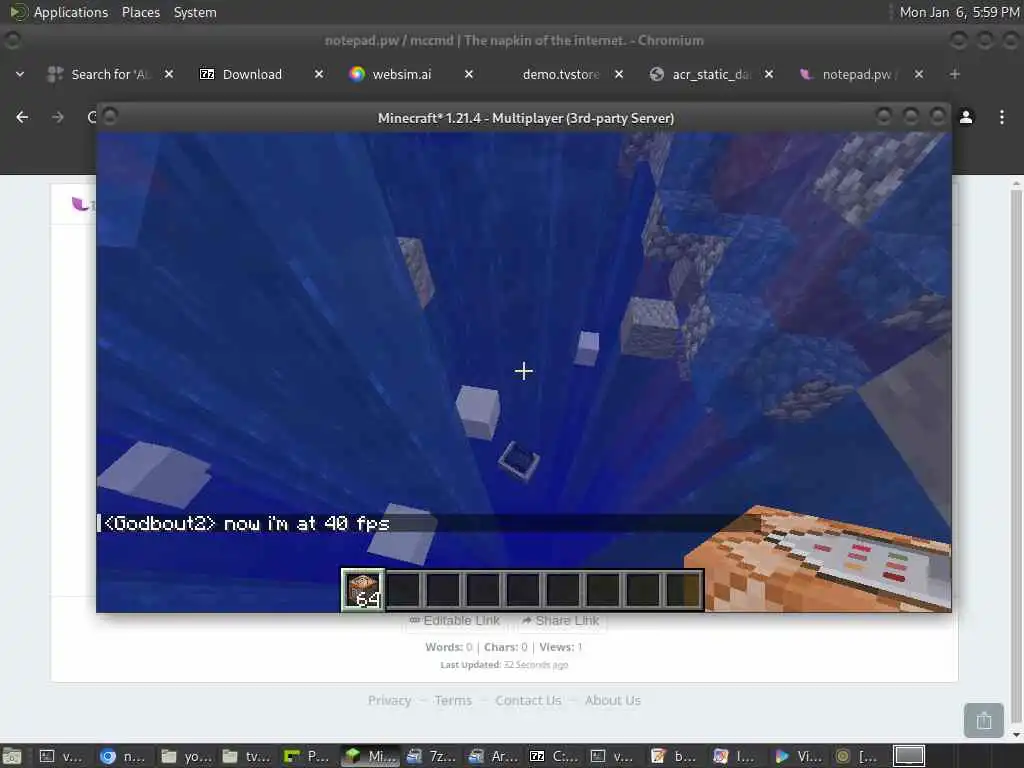Close the Download tab
1024x768 pixels.
(319, 74)
